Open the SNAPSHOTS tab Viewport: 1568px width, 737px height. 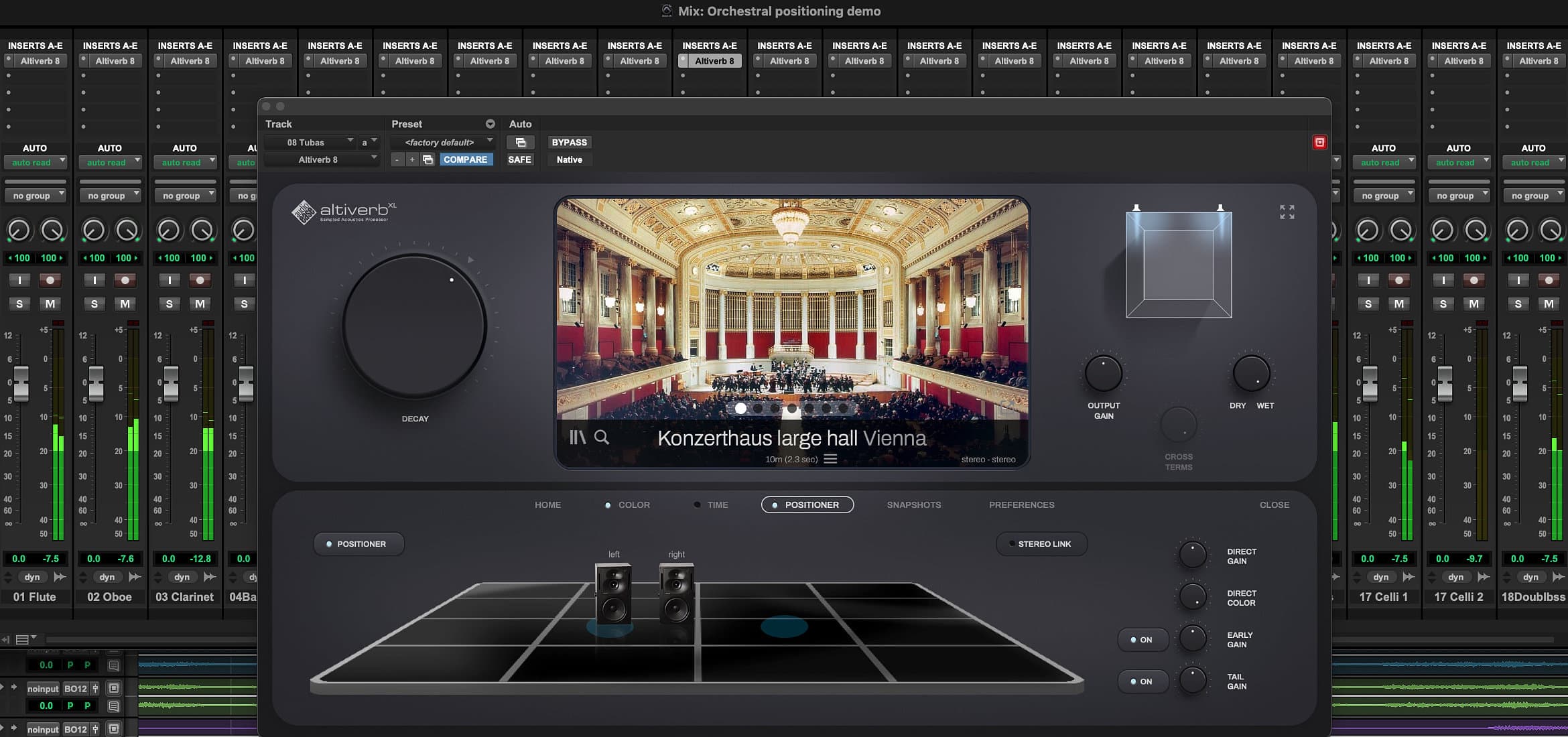coord(914,505)
